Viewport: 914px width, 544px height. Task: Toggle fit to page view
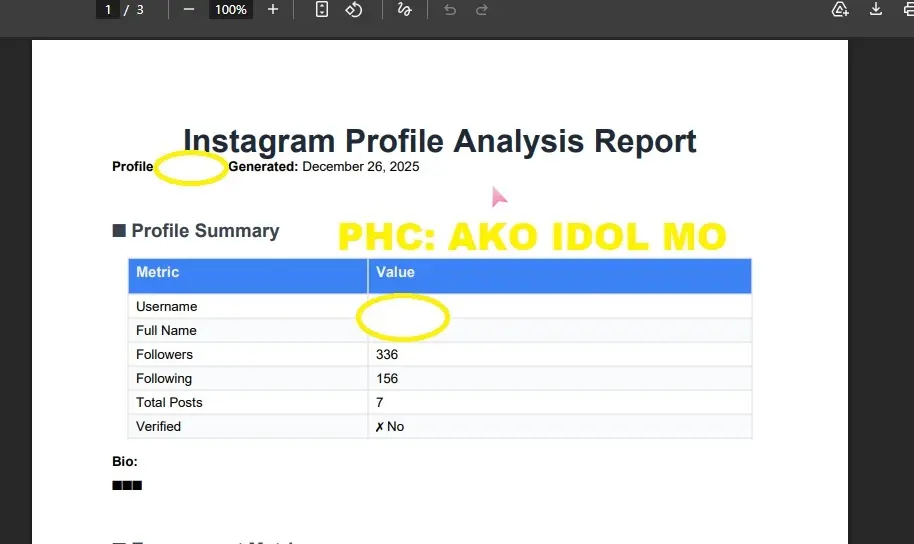tap(322, 9)
